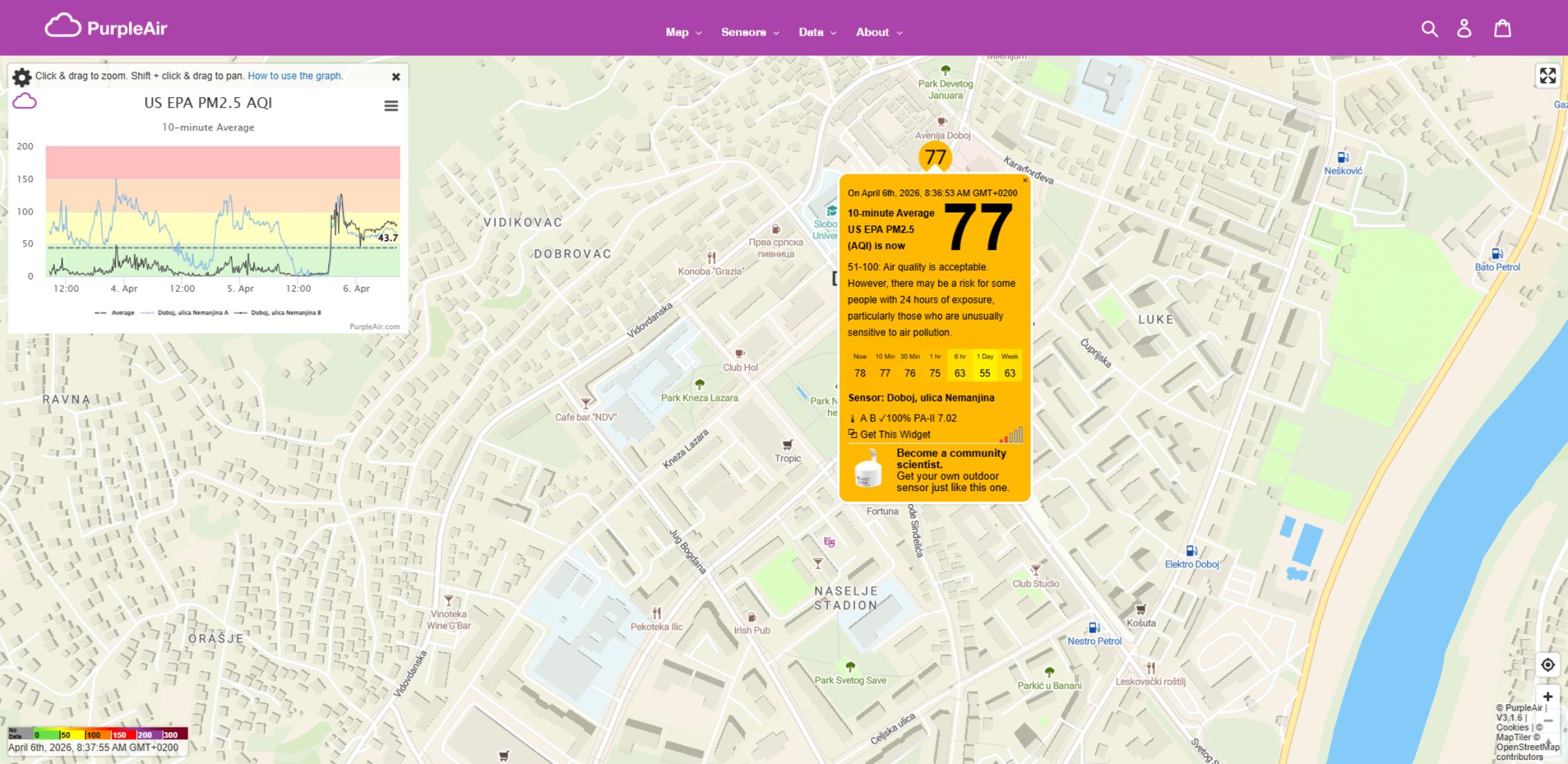Click the AQI color scale legend bar

(x=97, y=734)
